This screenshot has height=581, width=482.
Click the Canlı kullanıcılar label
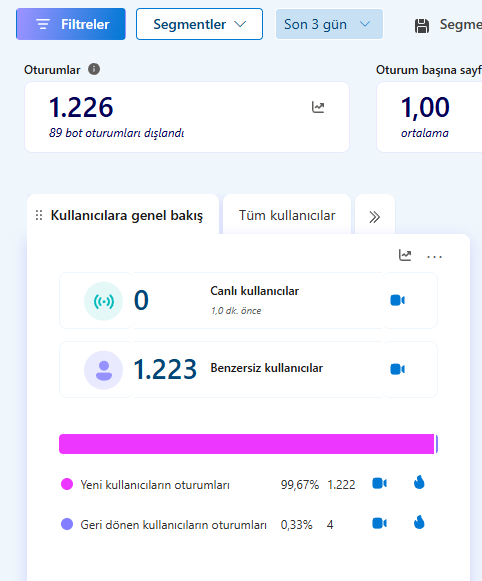pos(255,291)
